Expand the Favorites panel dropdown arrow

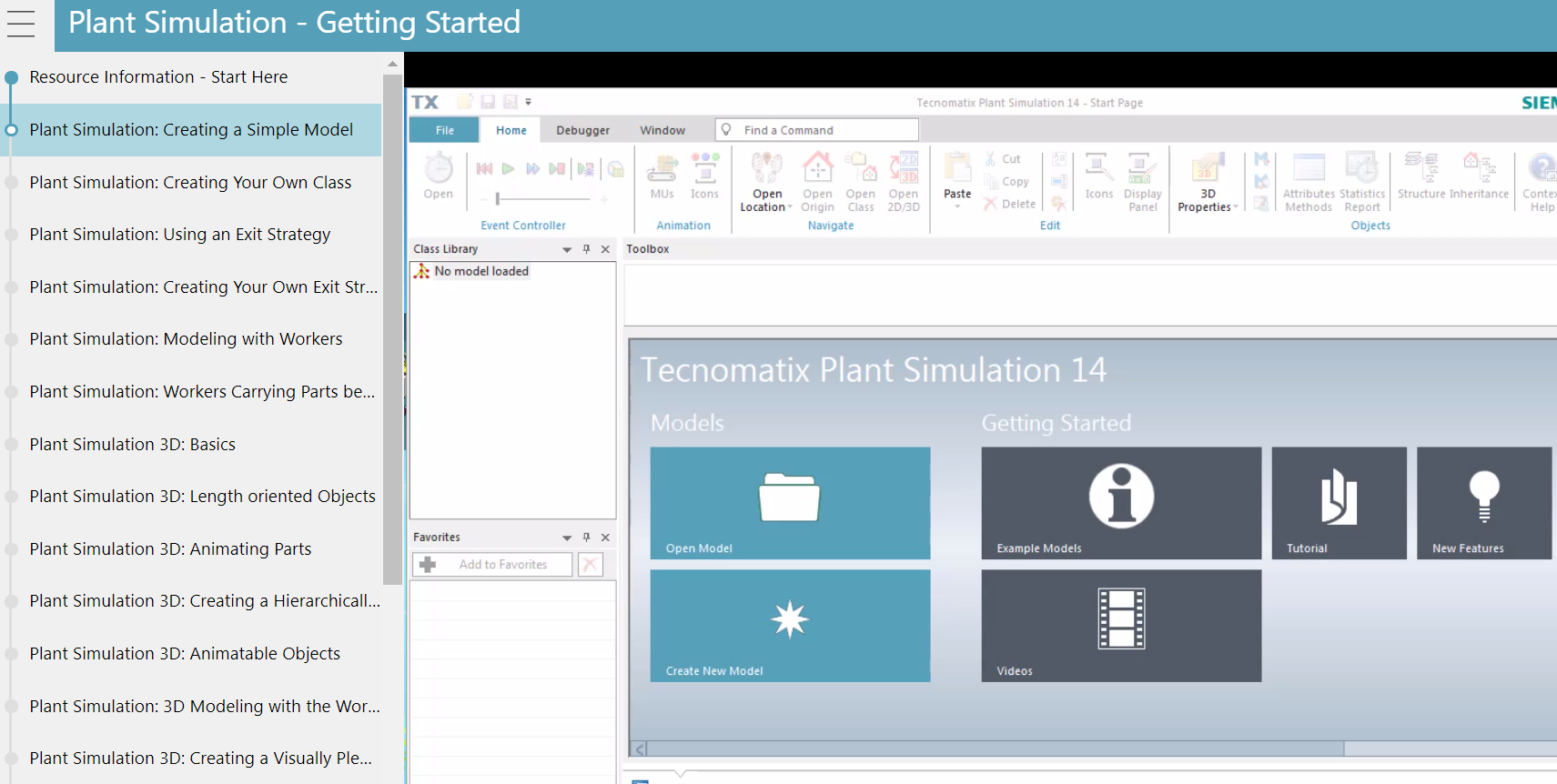(567, 538)
